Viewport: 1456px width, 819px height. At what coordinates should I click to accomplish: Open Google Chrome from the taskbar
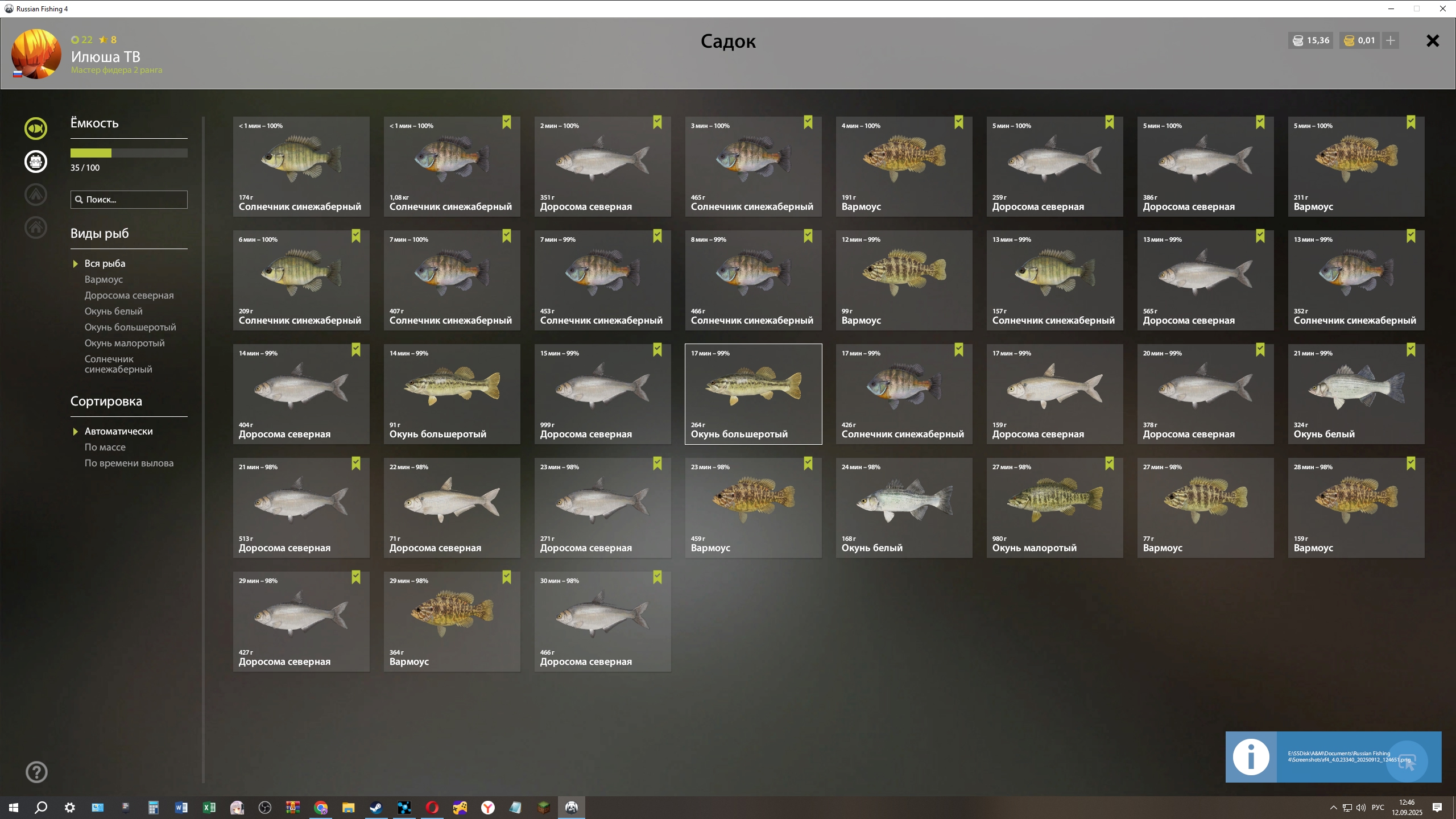pyautogui.click(x=321, y=808)
